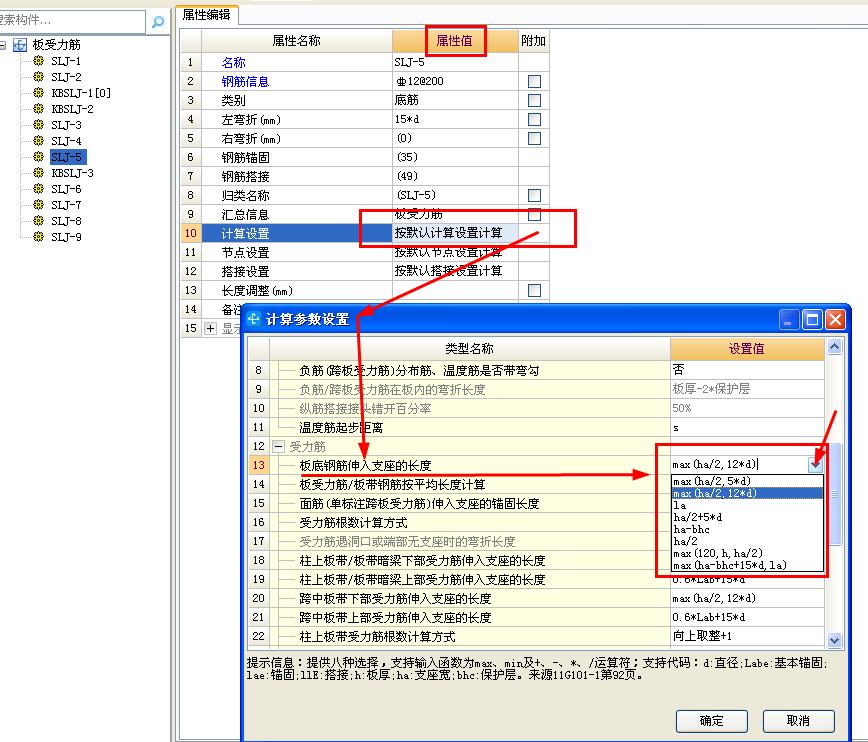
Task: Choose ha/2+5*d from the dropdown list
Action: coord(747,517)
